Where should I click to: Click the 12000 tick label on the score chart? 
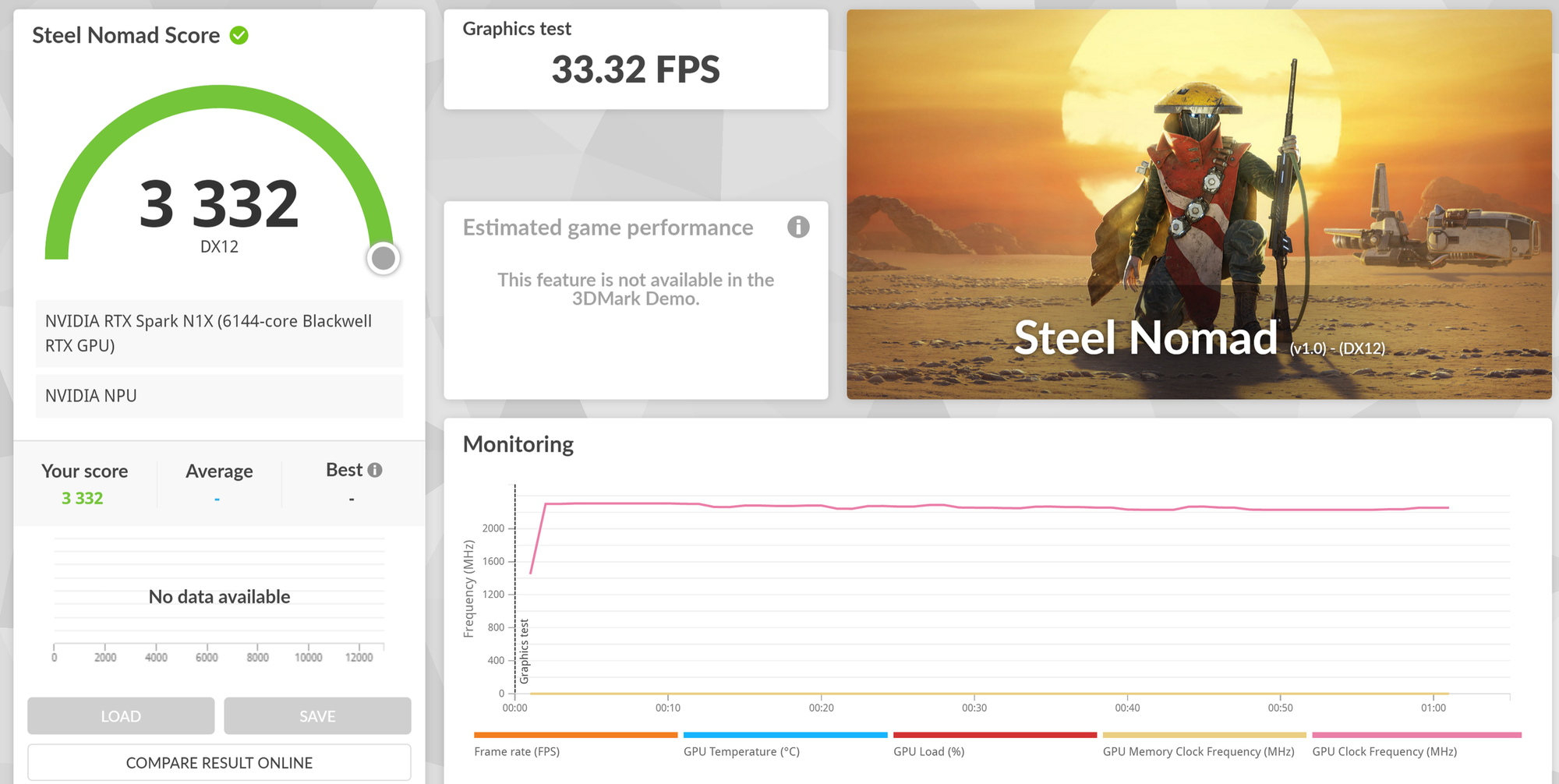point(359,658)
